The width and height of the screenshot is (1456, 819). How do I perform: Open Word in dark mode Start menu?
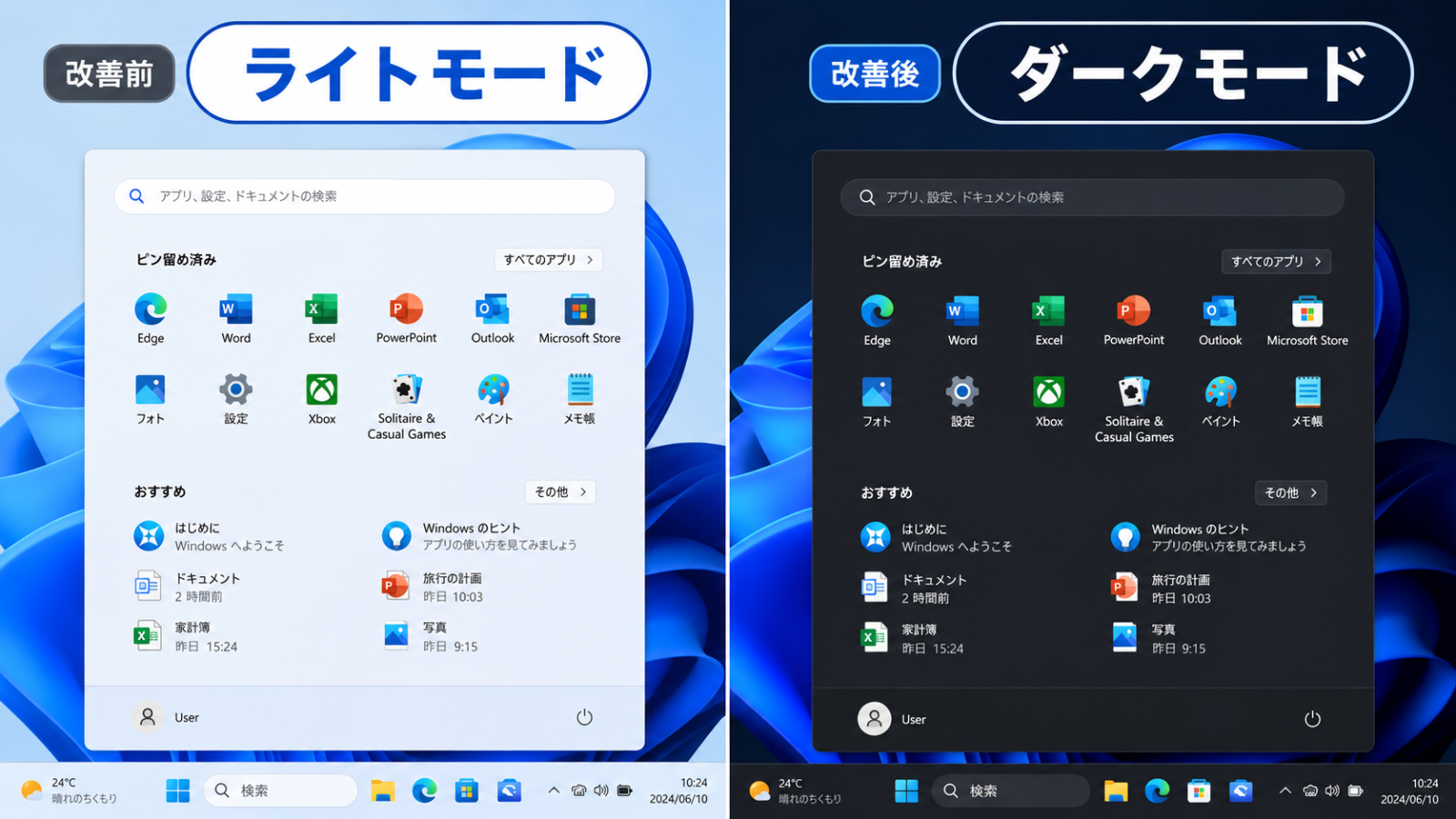pyautogui.click(x=963, y=320)
